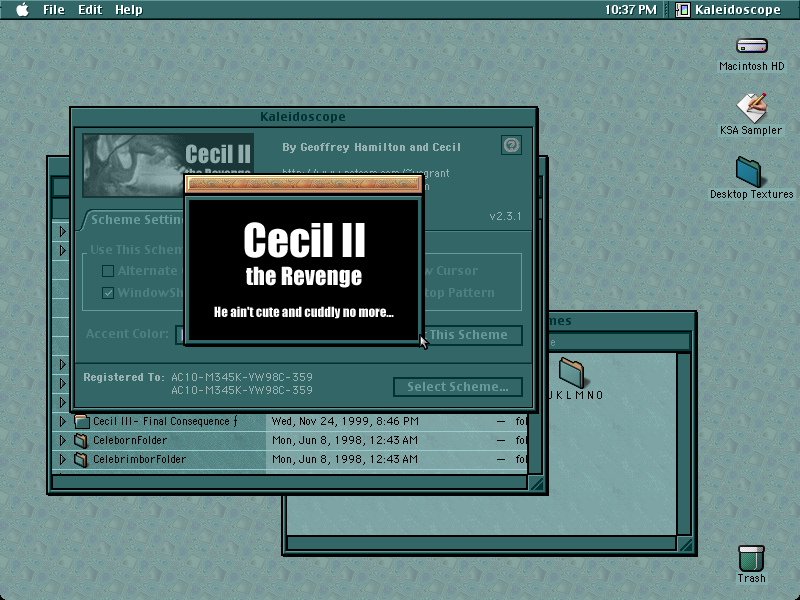800x600 pixels.
Task: Expand the CelebornFolder row
Action: coord(63,440)
